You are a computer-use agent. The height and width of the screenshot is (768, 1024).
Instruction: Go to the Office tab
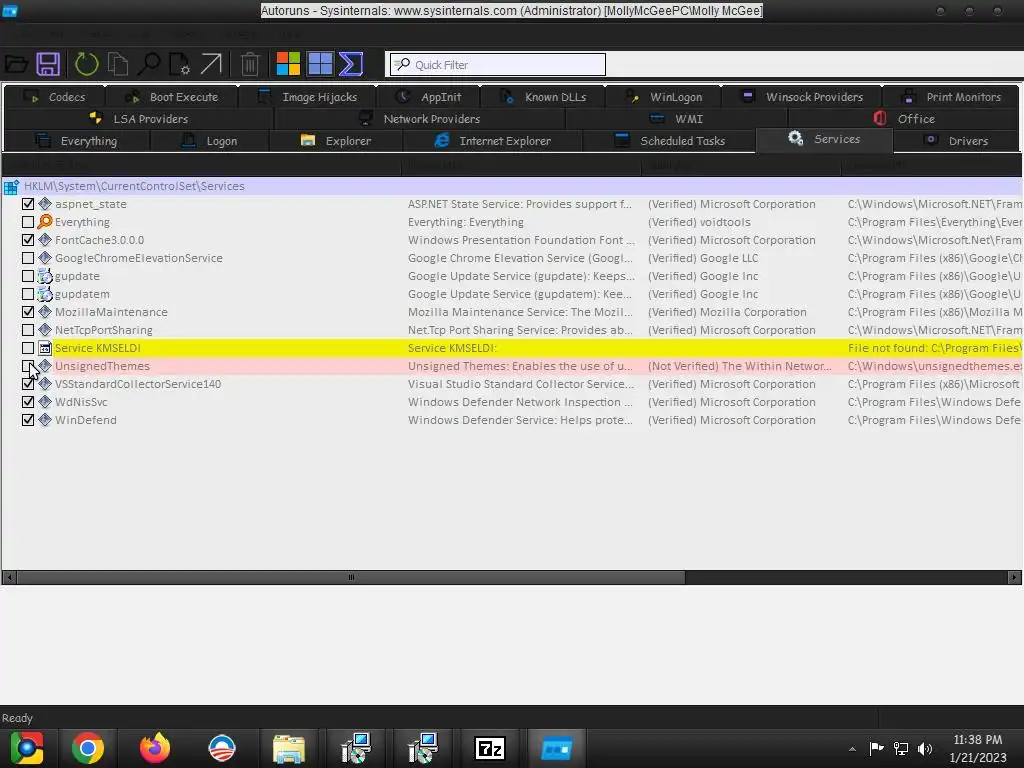click(904, 119)
